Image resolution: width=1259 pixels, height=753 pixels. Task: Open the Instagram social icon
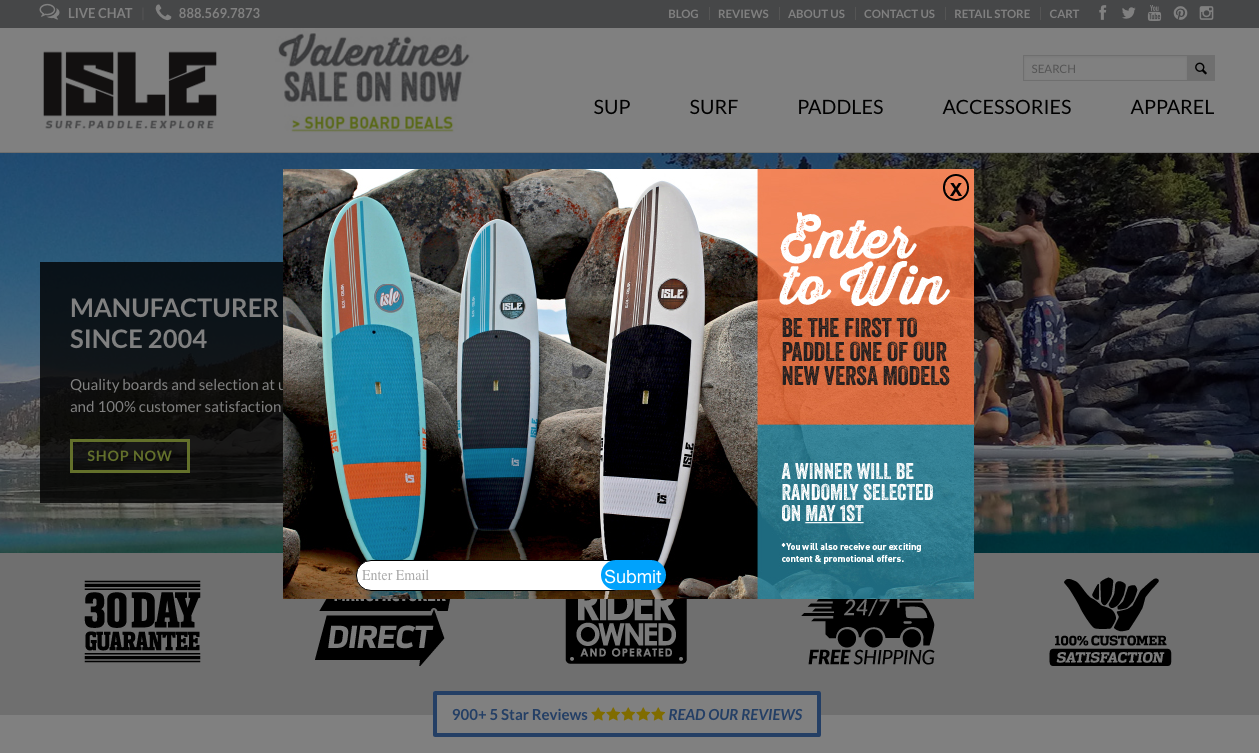1207,13
